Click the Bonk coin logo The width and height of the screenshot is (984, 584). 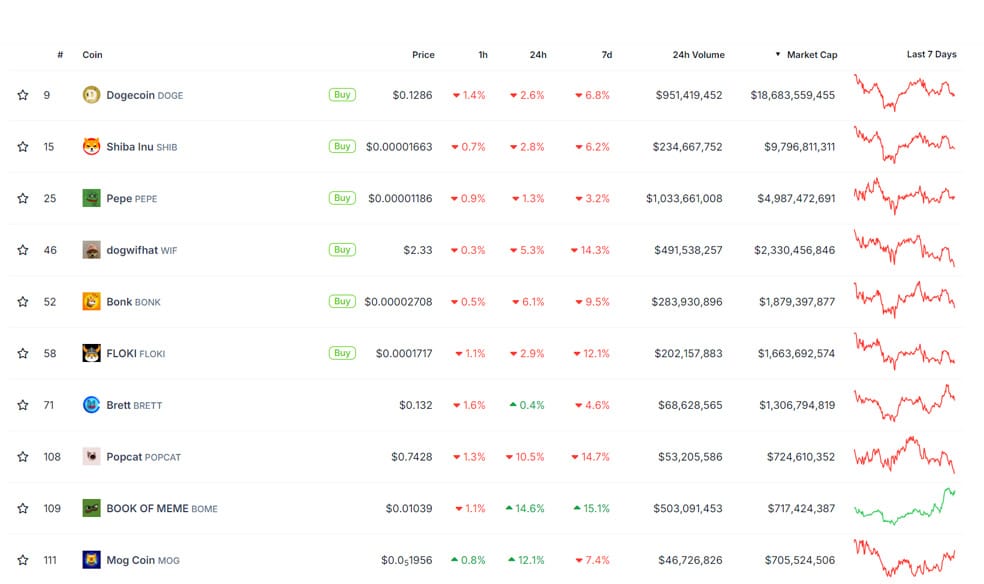tap(92, 301)
